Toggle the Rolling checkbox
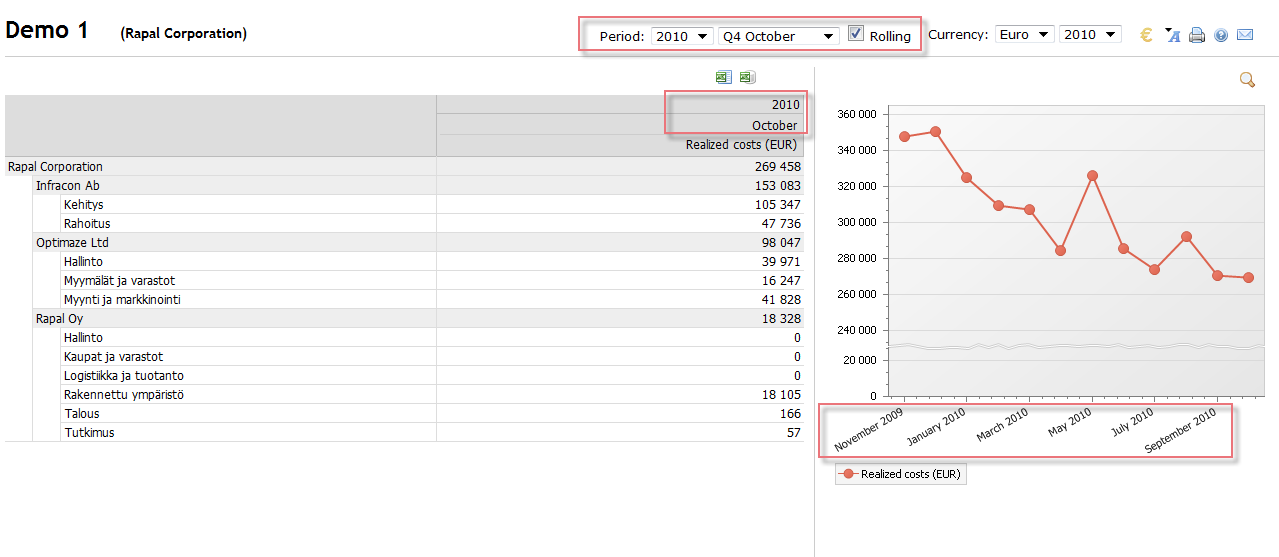 pos(856,34)
